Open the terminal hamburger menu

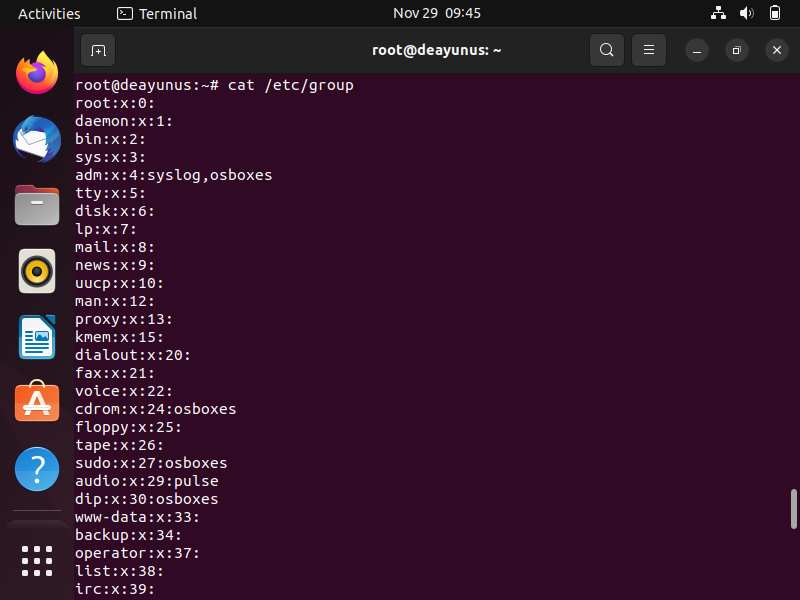[648, 50]
